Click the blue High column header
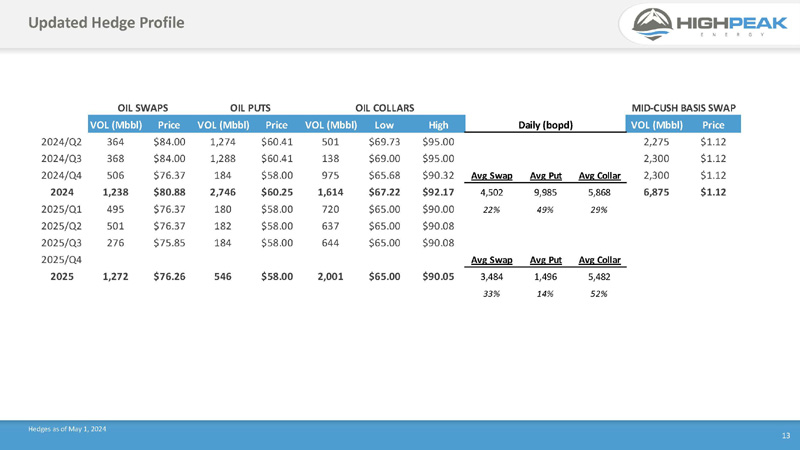Image resolution: width=800 pixels, height=450 pixels. pos(437,125)
